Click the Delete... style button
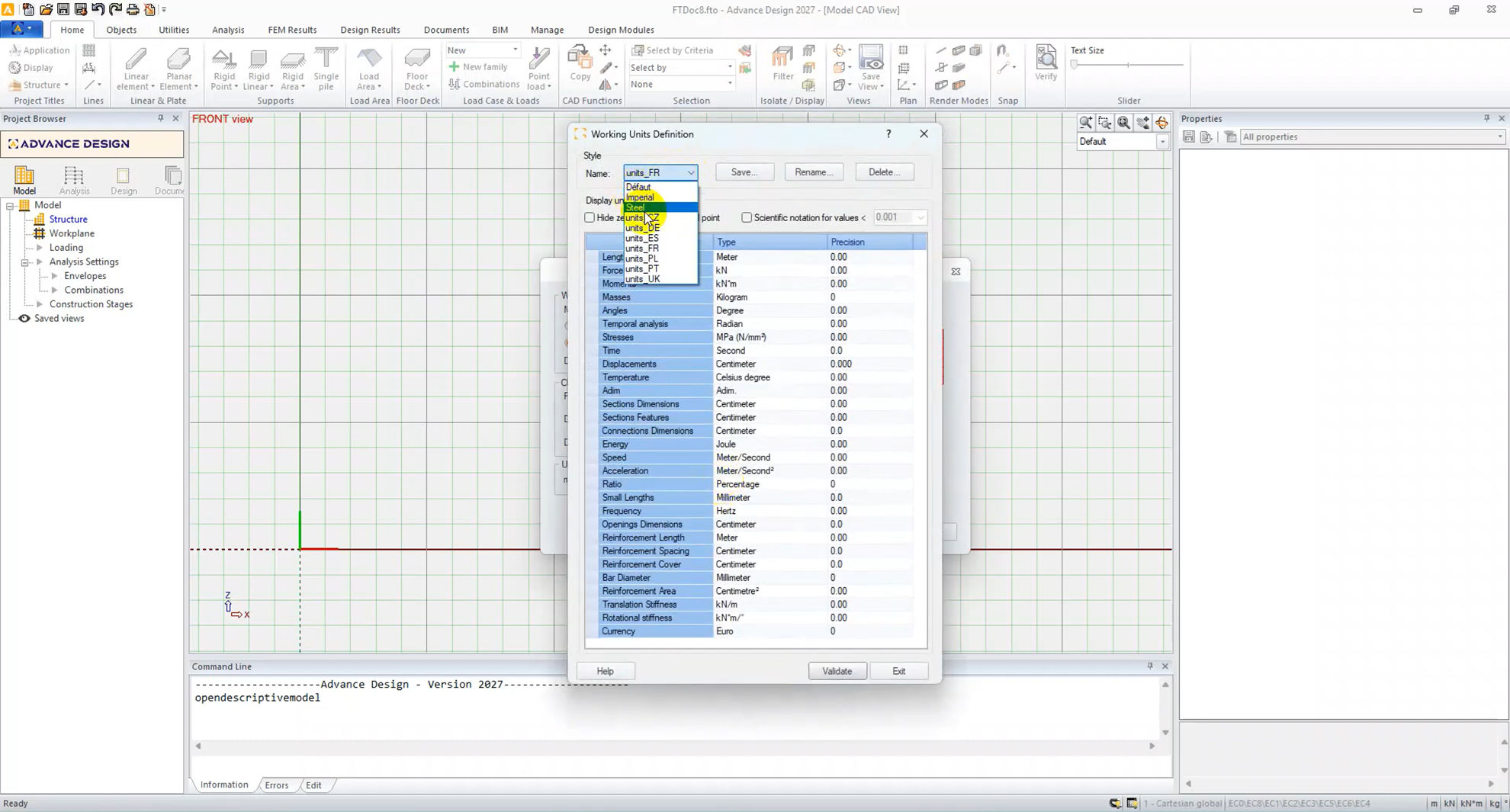 (x=884, y=172)
